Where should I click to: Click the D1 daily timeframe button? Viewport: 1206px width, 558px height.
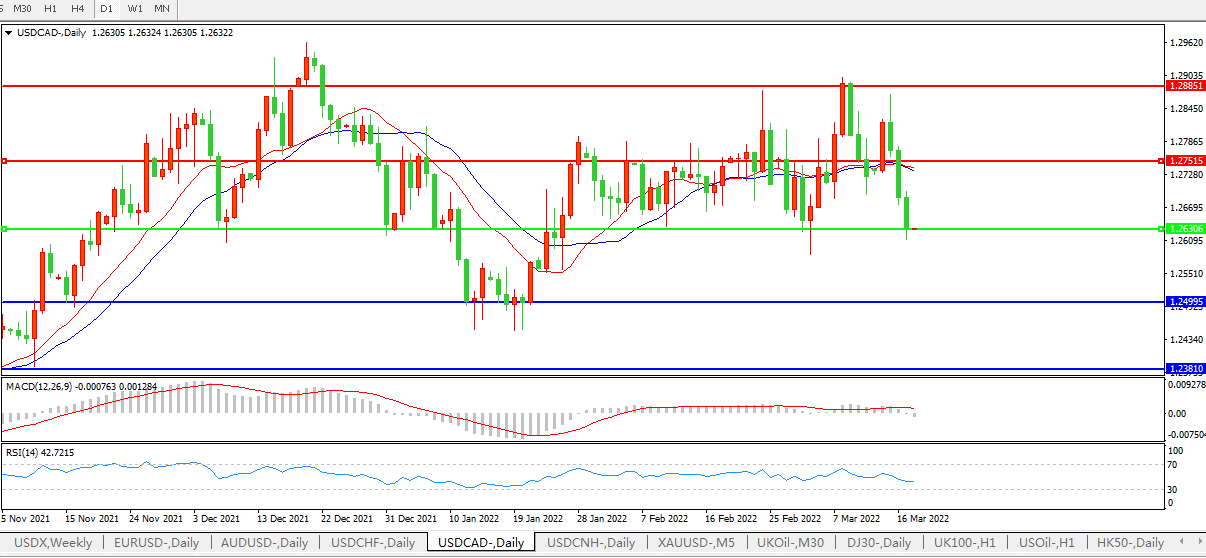107,8
